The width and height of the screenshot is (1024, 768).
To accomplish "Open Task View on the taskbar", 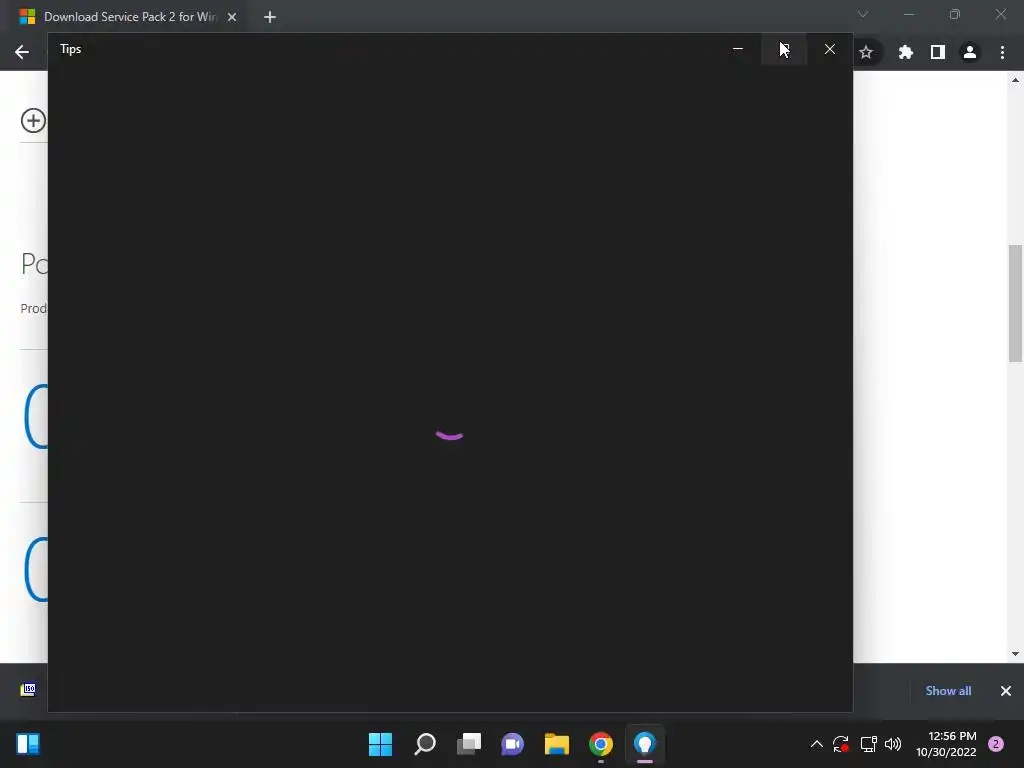I will coord(469,744).
